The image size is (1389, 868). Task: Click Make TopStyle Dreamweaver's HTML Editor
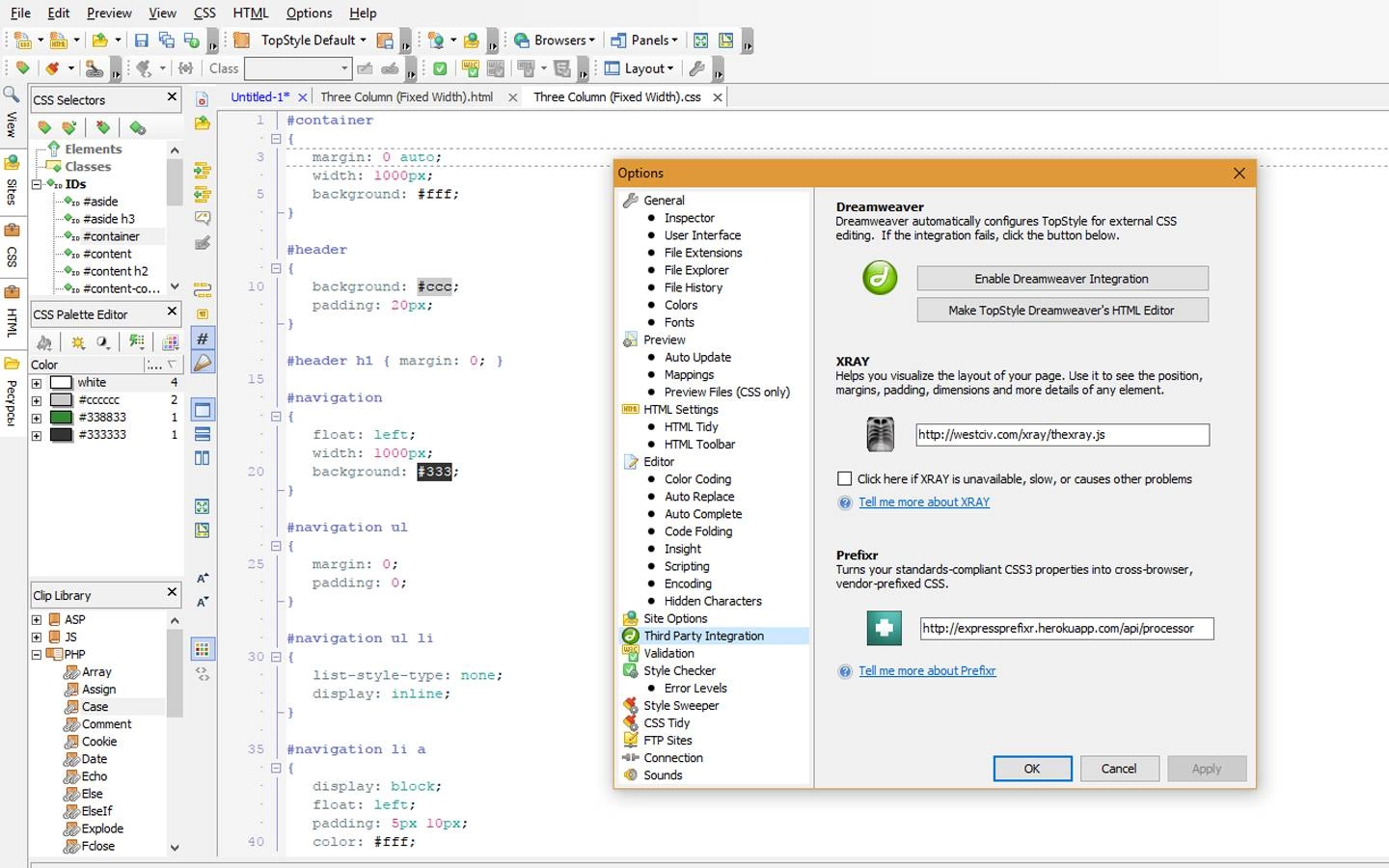pos(1062,311)
